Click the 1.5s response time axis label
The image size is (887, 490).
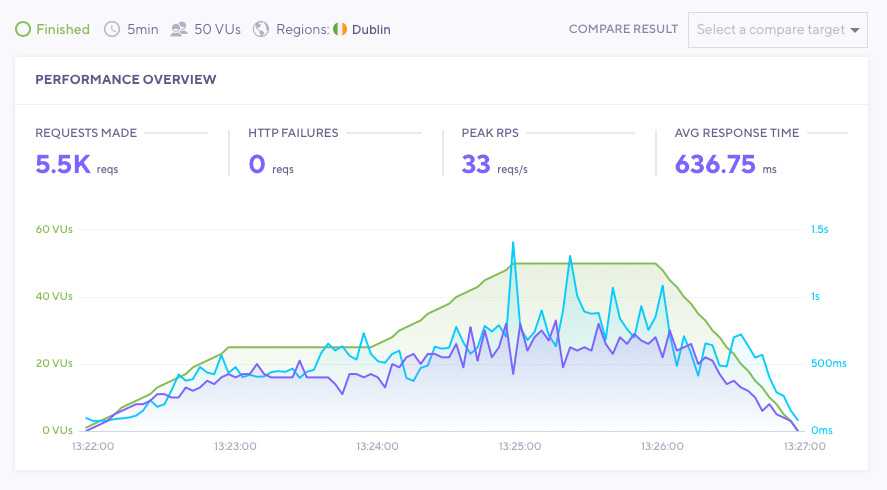820,229
